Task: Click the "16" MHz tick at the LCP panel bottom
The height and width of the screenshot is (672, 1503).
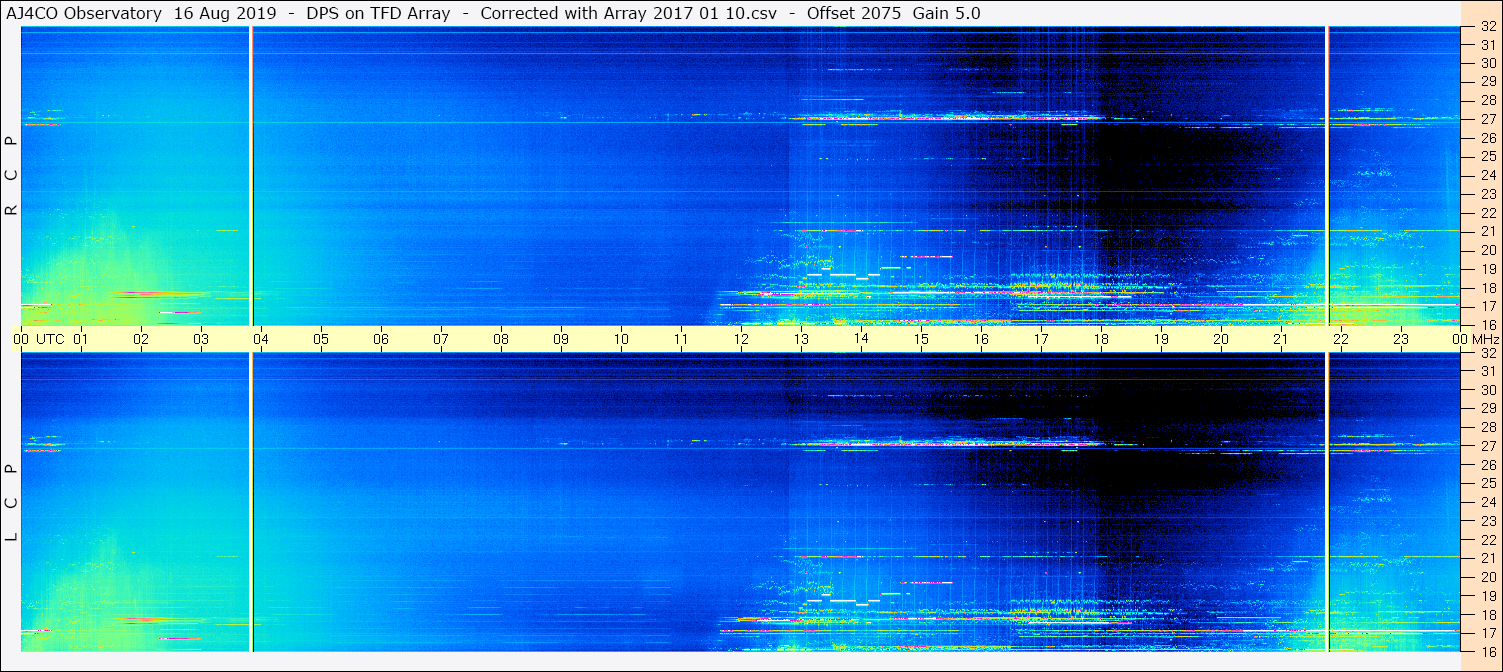Action: 1487,651
